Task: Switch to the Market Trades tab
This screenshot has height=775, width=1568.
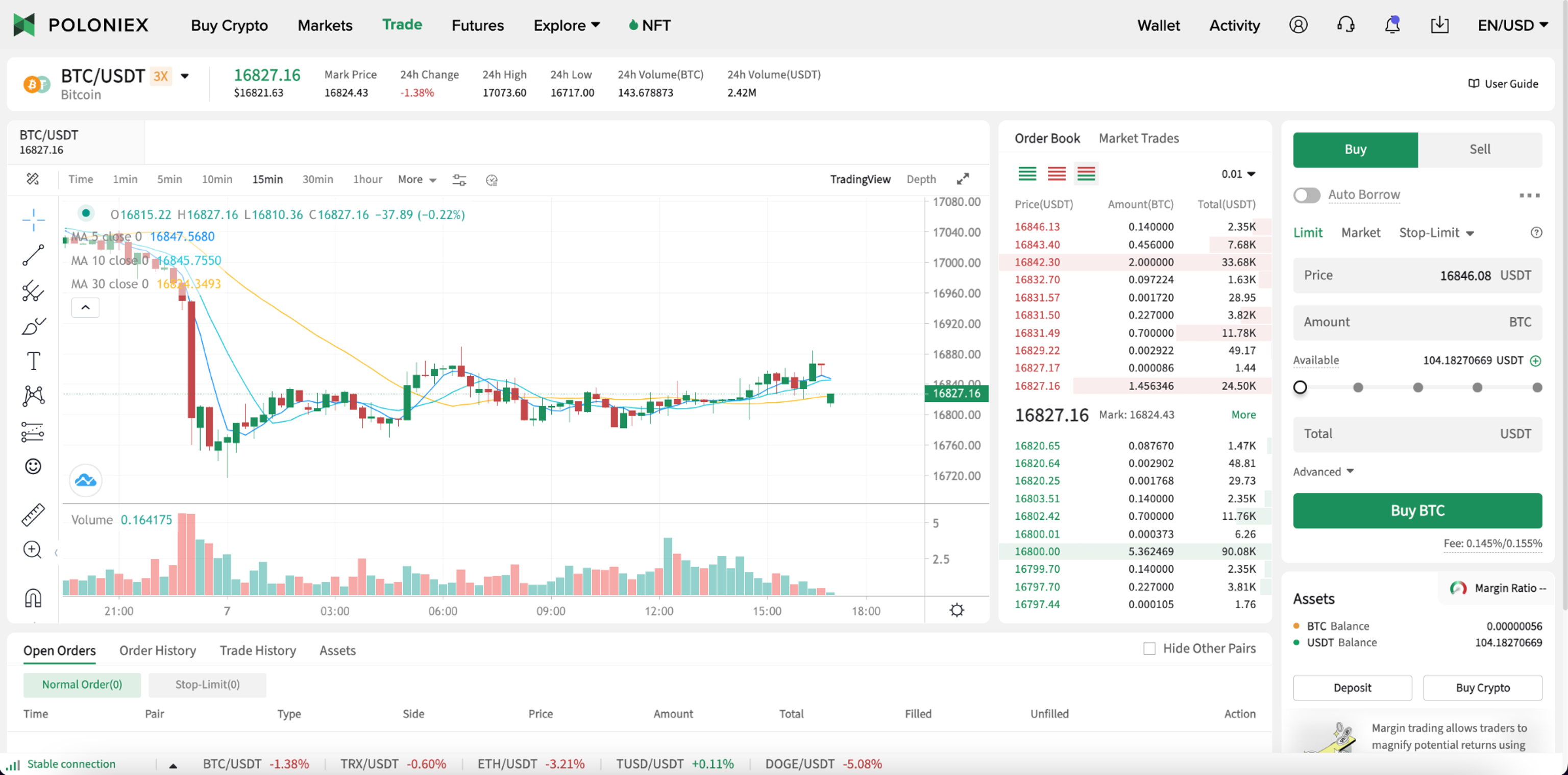Action: pos(1138,138)
